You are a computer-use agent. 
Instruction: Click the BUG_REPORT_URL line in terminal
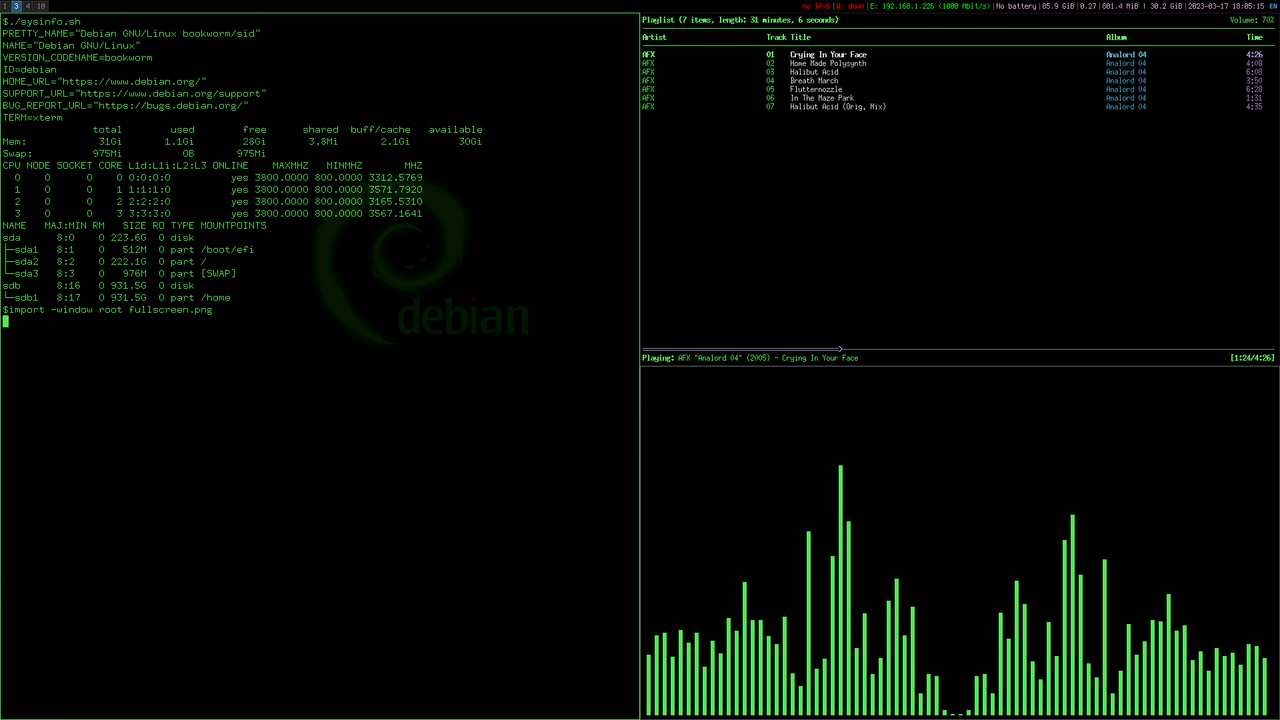(125, 105)
